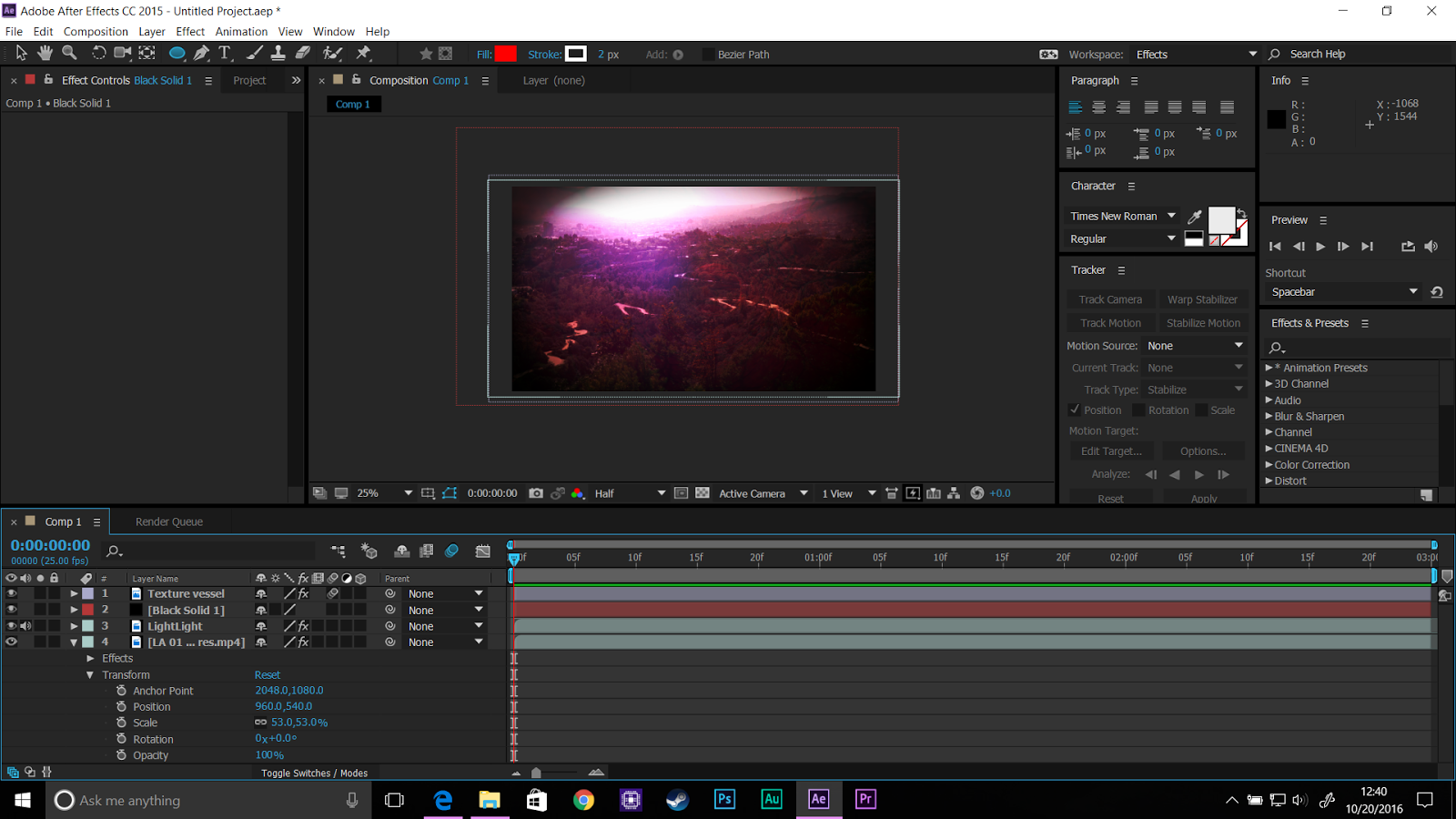Select the Selection tool
Screen dimensions: 1456x819
pyautogui.click(x=20, y=53)
